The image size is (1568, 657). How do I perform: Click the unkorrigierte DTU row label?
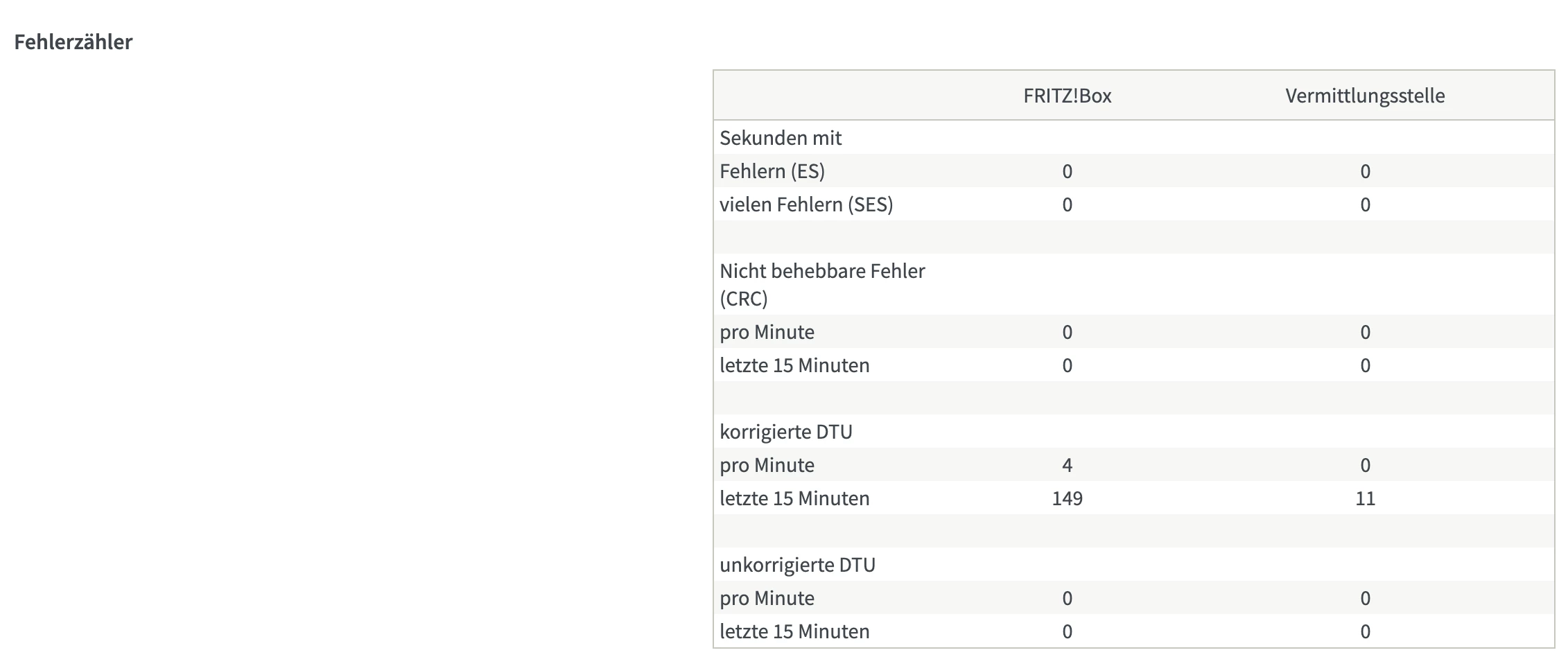click(x=797, y=565)
